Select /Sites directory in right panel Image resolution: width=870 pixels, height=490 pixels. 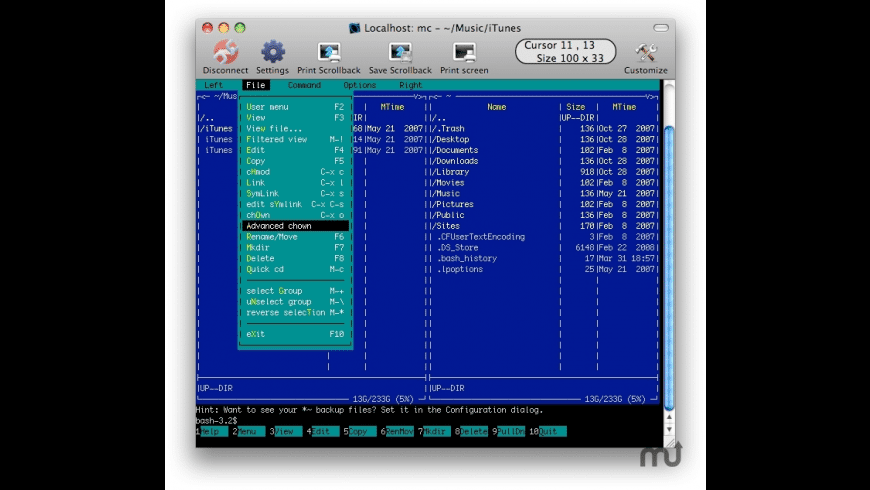coord(544,226)
